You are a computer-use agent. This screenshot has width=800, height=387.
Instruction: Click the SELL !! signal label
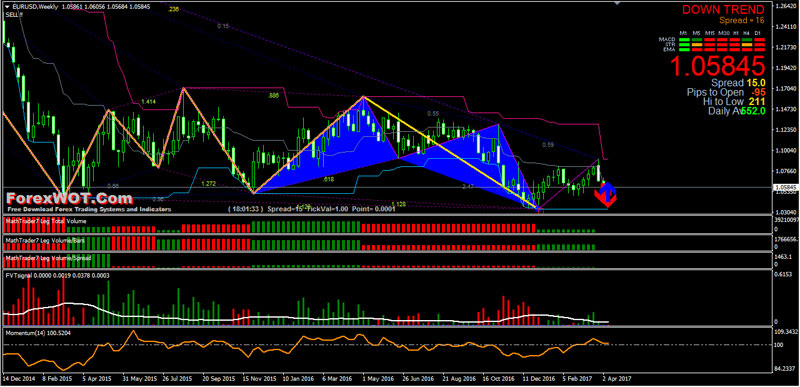(14, 15)
